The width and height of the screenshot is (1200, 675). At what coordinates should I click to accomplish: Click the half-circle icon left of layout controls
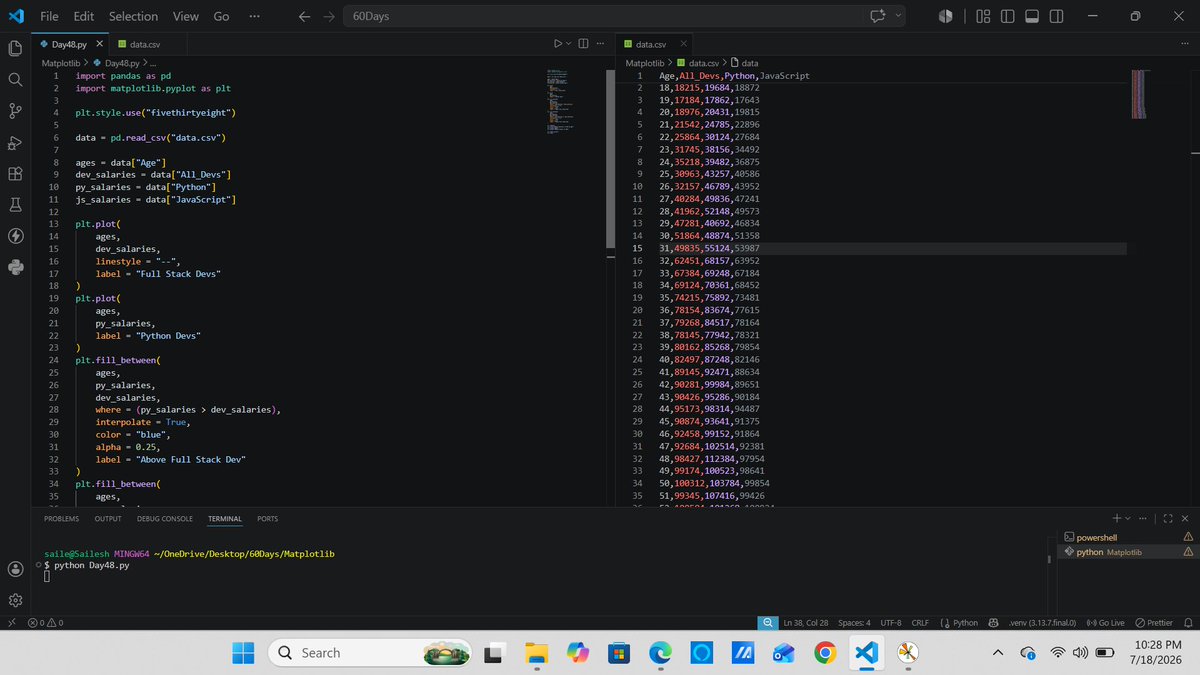click(x=946, y=16)
